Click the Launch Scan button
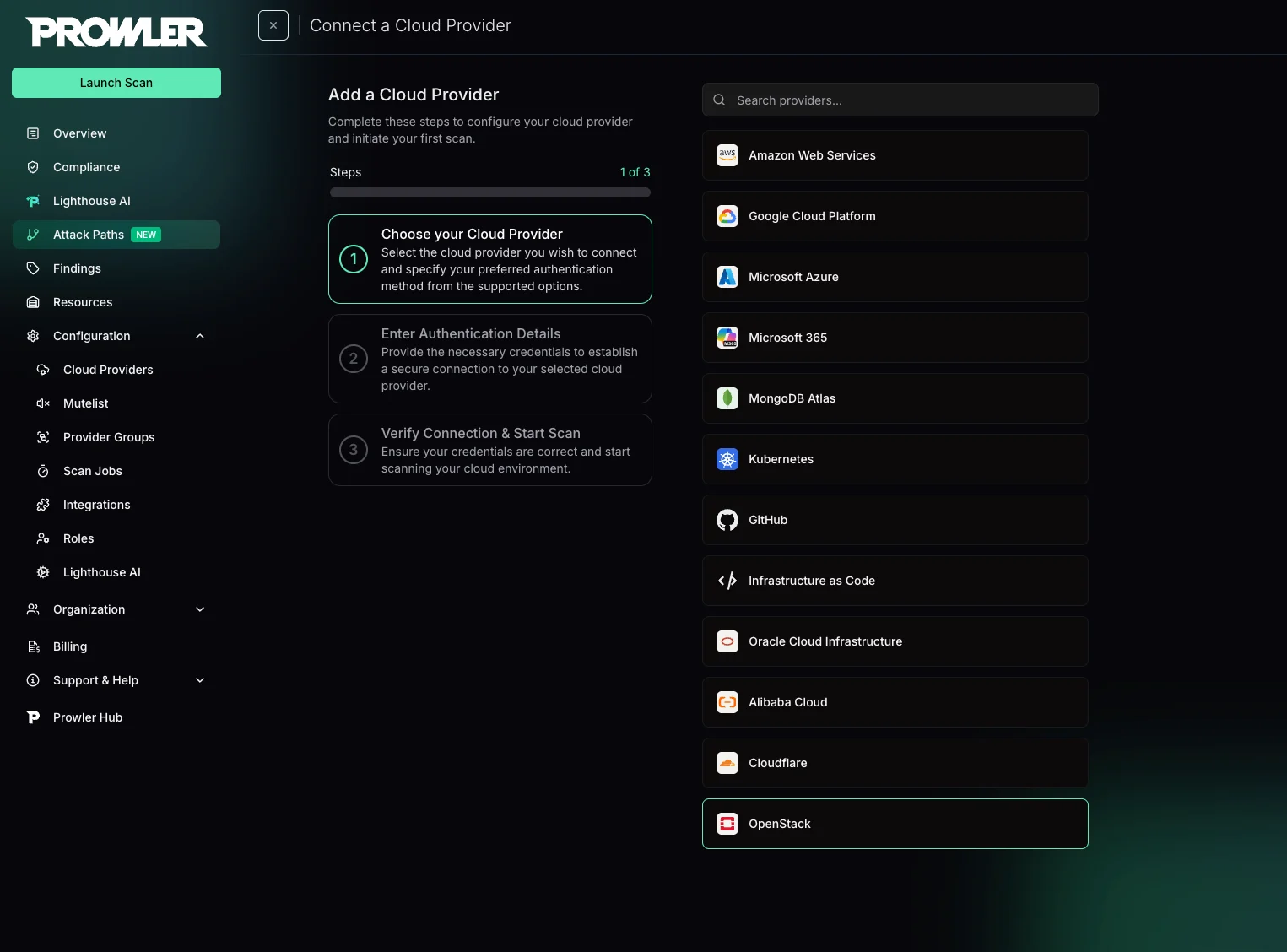Viewport: 1287px width, 952px height. click(x=116, y=83)
